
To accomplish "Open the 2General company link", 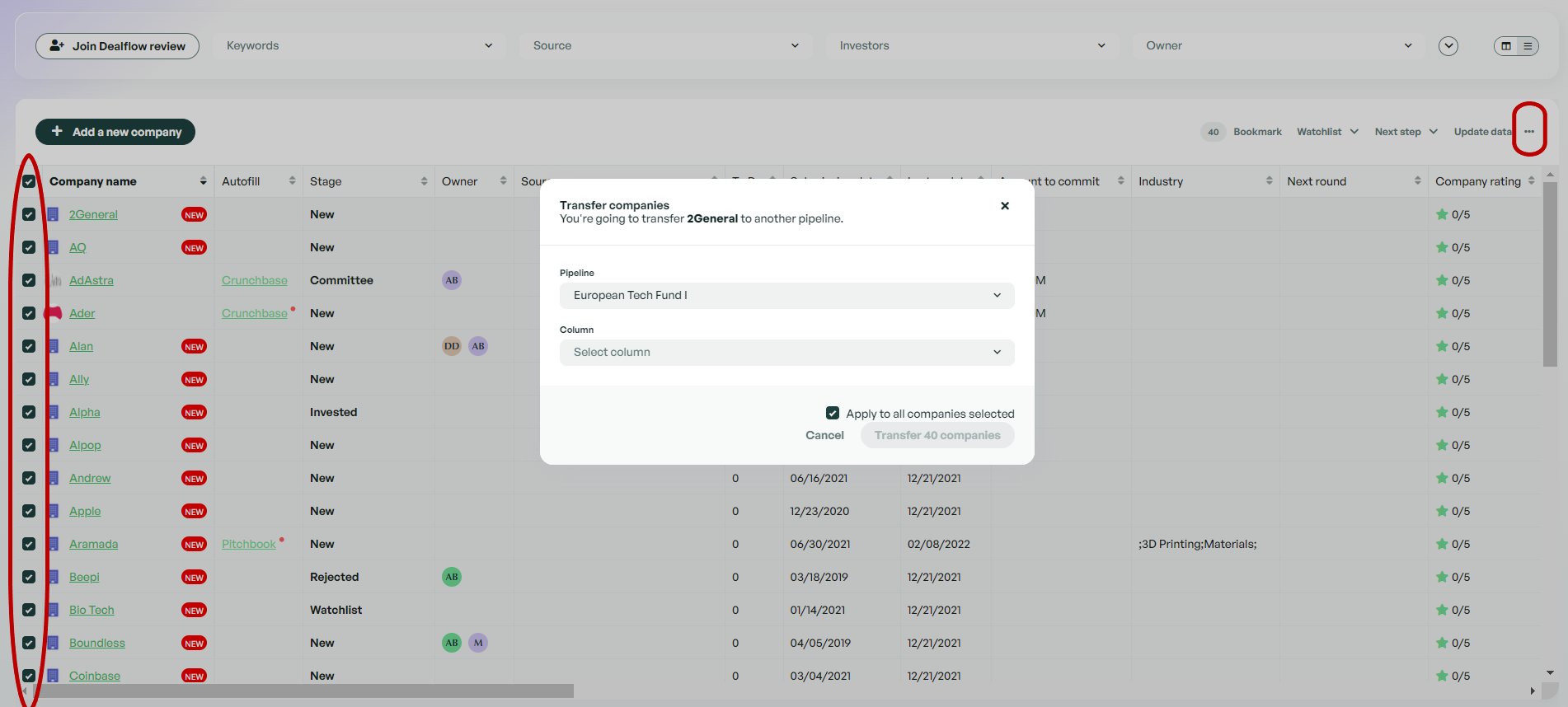I will tap(93, 214).
